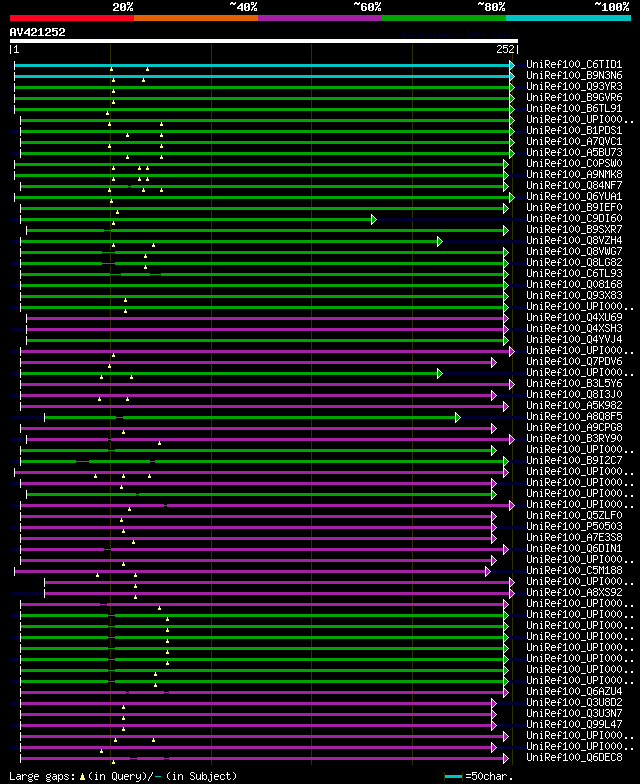Click the cyan =50char scale bar
Screen dimensions: 640x784
pos(453,776)
